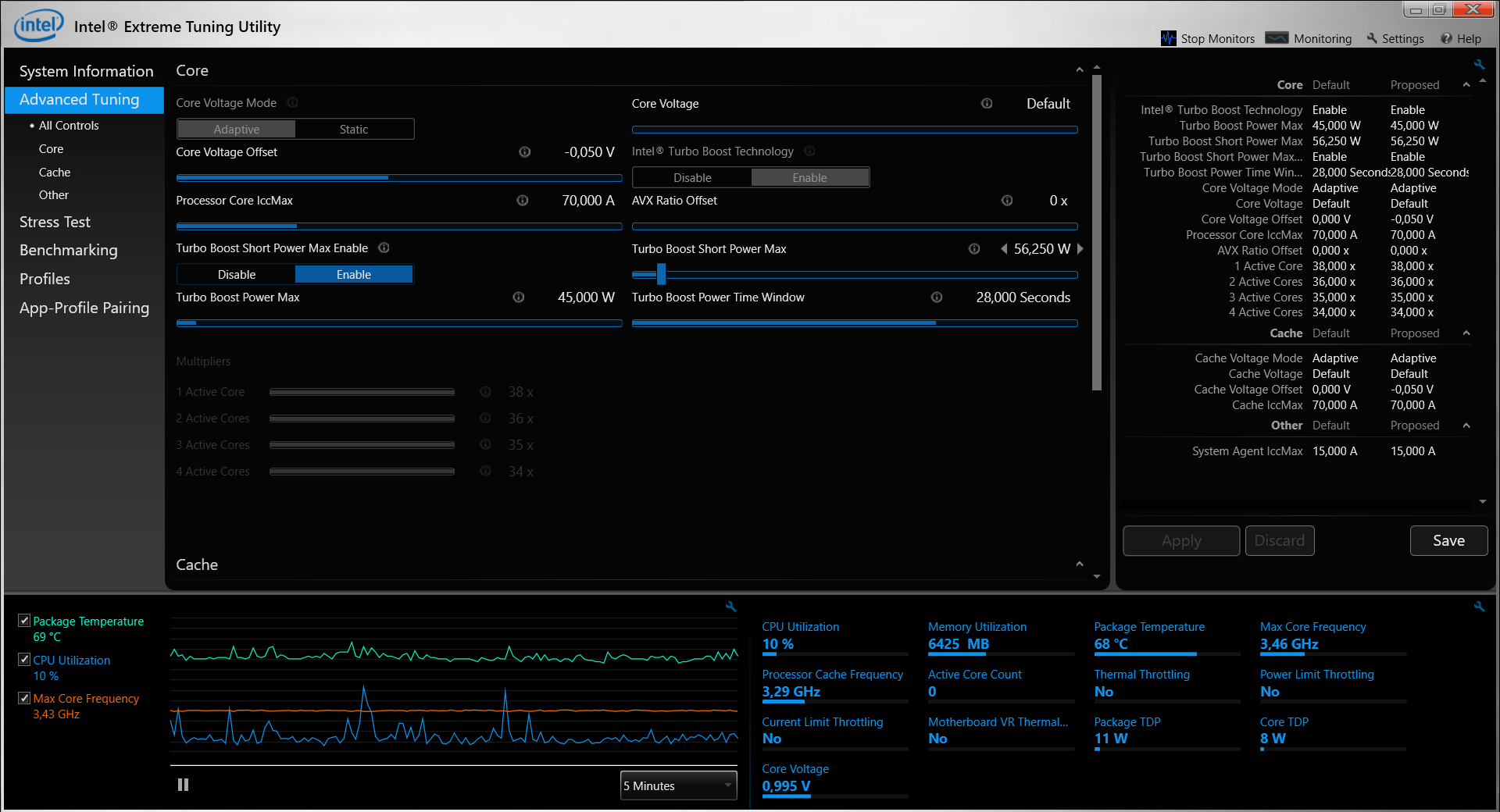Click info icon beside Processor Core IccMax
This screenshot has width=1500, height=812.
click(523, 201)
